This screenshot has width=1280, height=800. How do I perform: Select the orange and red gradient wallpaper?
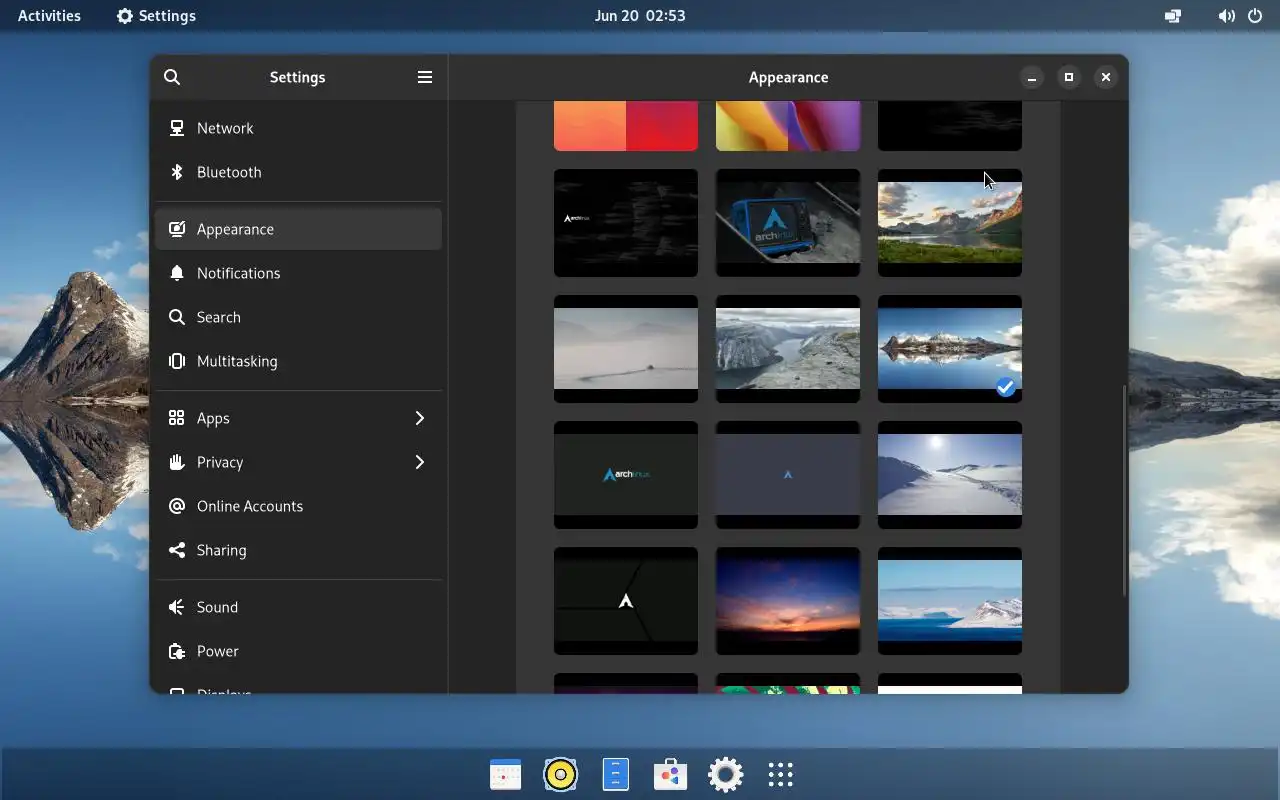(x=626, y=126)
